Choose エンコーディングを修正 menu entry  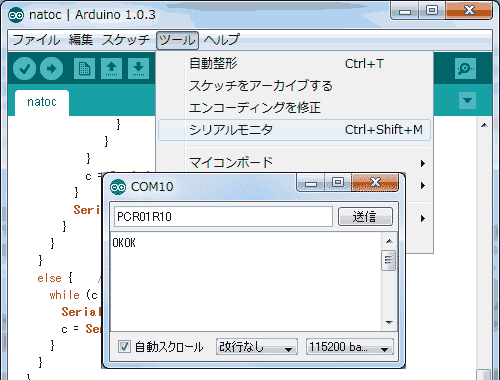[x=295, y=108]
